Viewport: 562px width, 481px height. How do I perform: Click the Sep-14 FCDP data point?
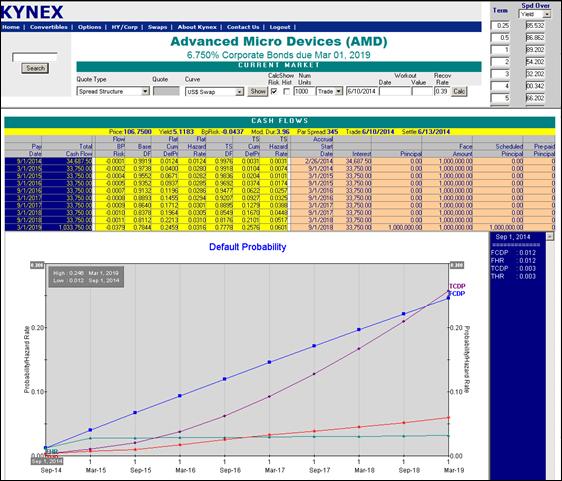point(46,448)
